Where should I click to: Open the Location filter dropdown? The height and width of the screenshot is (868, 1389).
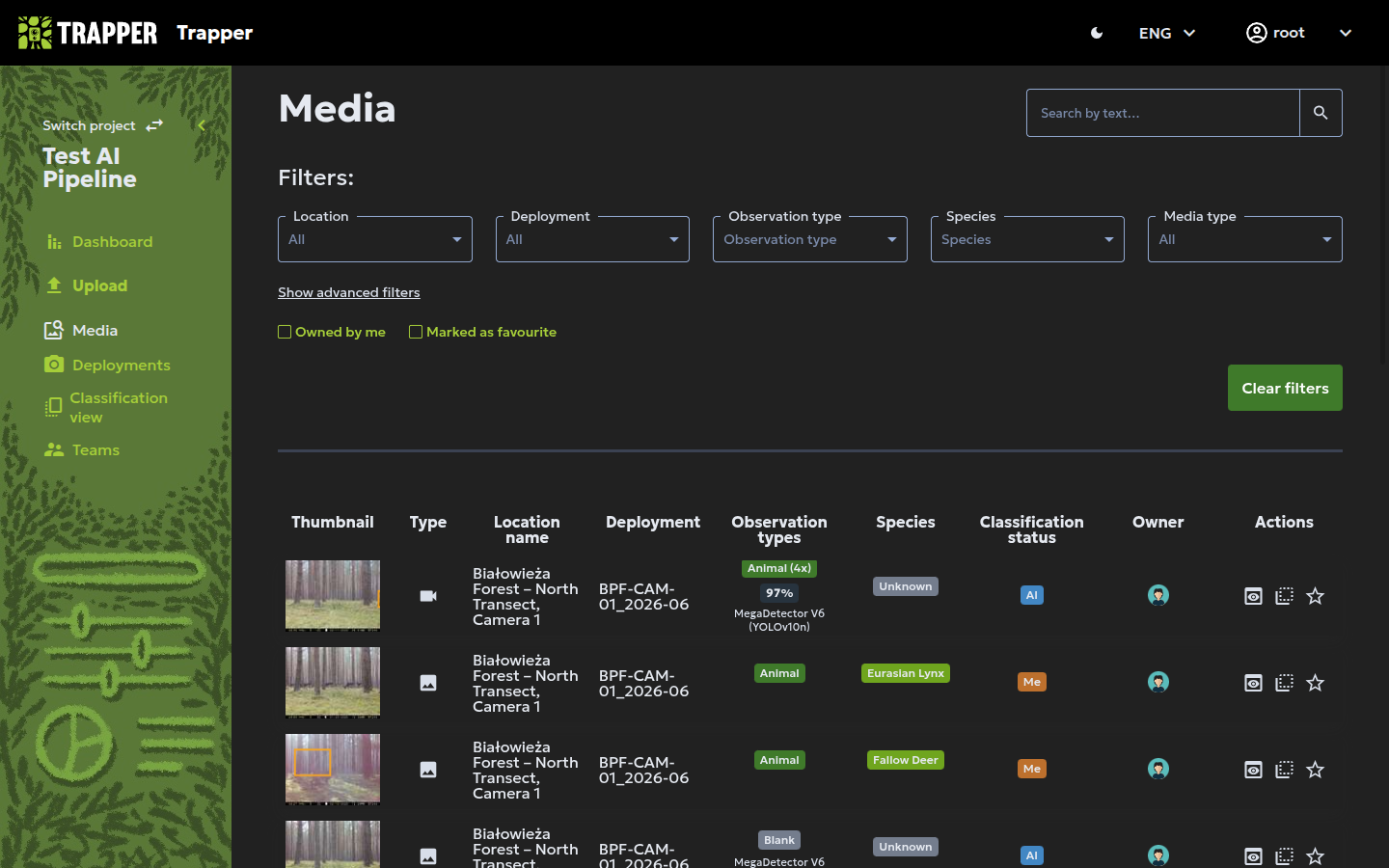click(375, 239)
